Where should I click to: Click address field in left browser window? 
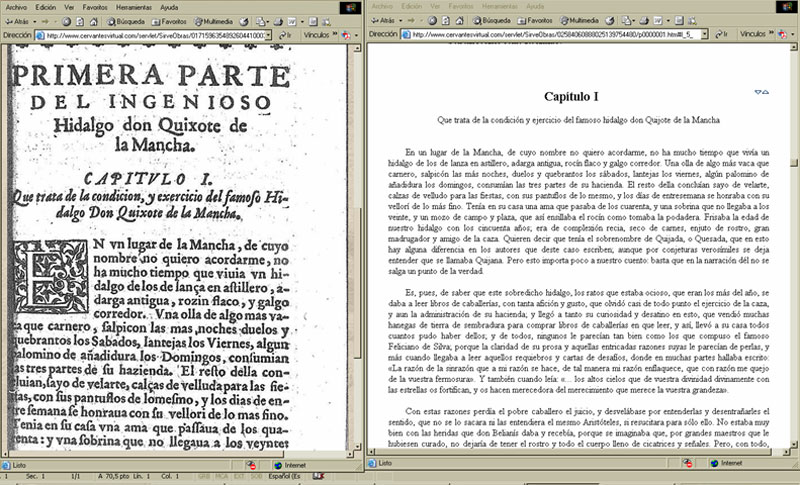[154, 35]
